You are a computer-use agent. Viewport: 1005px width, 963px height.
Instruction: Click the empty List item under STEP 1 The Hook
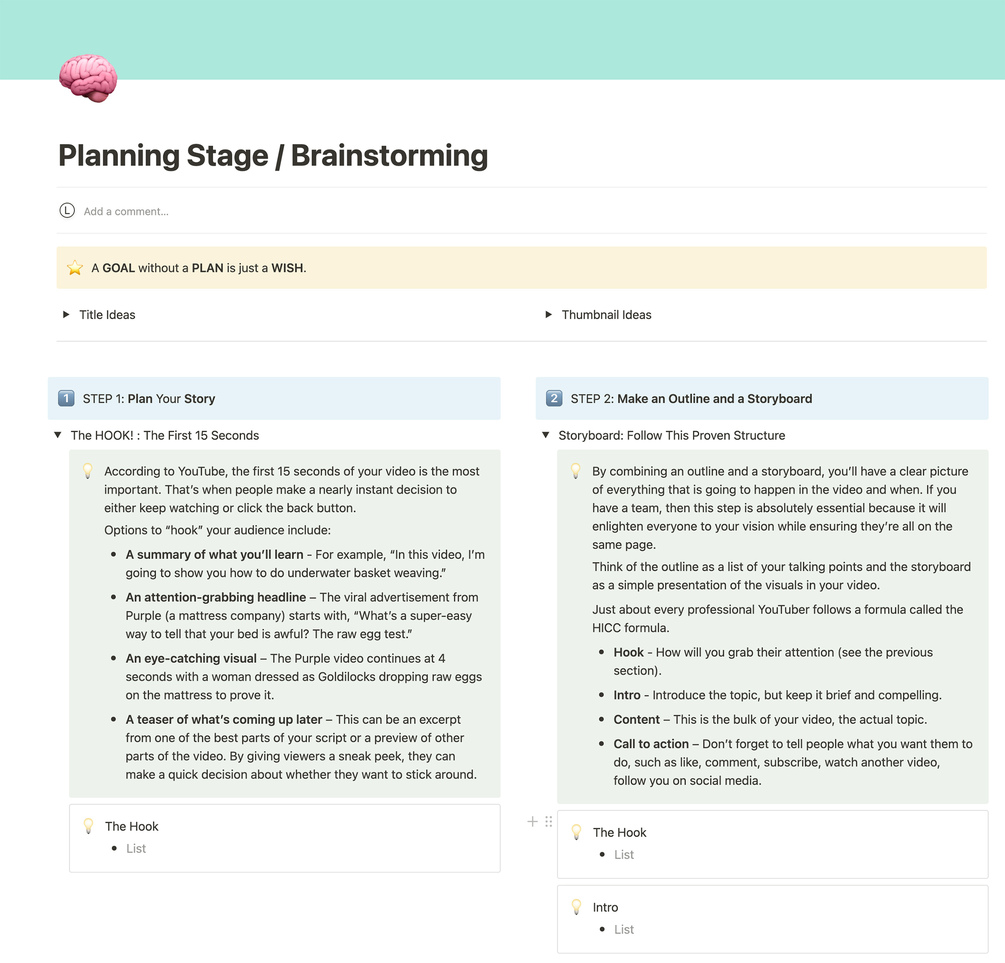(x=136, y=849)
